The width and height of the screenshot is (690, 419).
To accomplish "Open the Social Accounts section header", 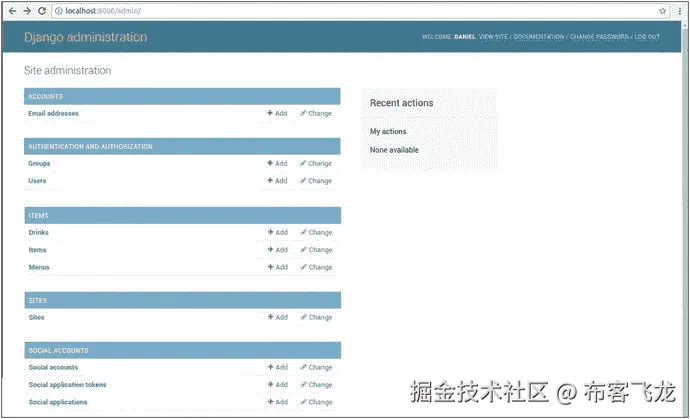I will coord(58,351).
